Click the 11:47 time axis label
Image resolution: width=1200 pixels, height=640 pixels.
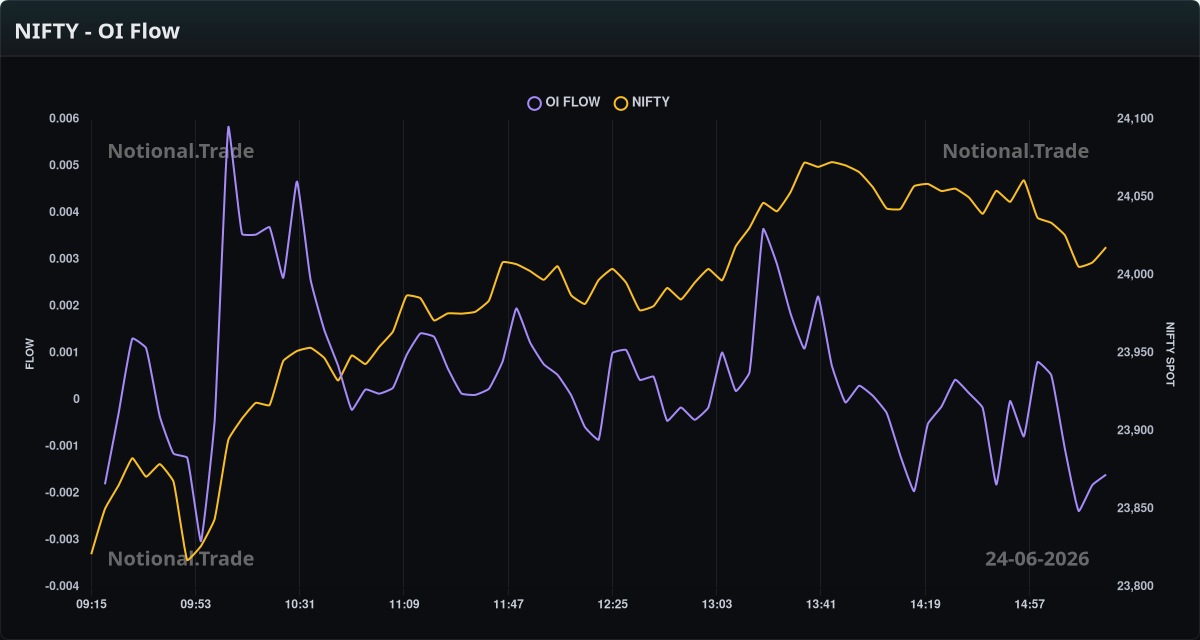pos(508,604)
